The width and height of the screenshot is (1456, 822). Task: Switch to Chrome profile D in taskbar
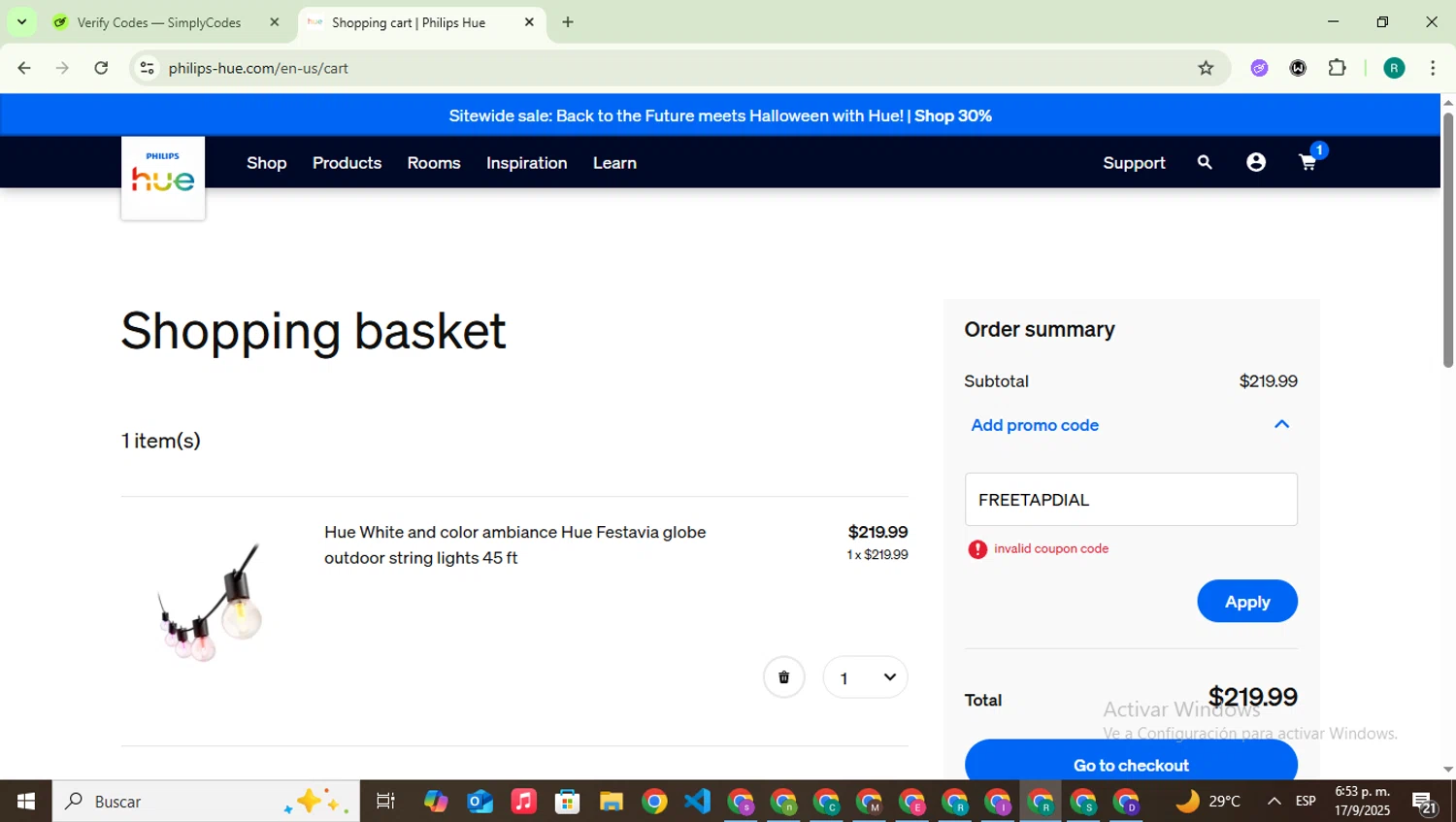pyautogui.click(x=1127, y=802)
